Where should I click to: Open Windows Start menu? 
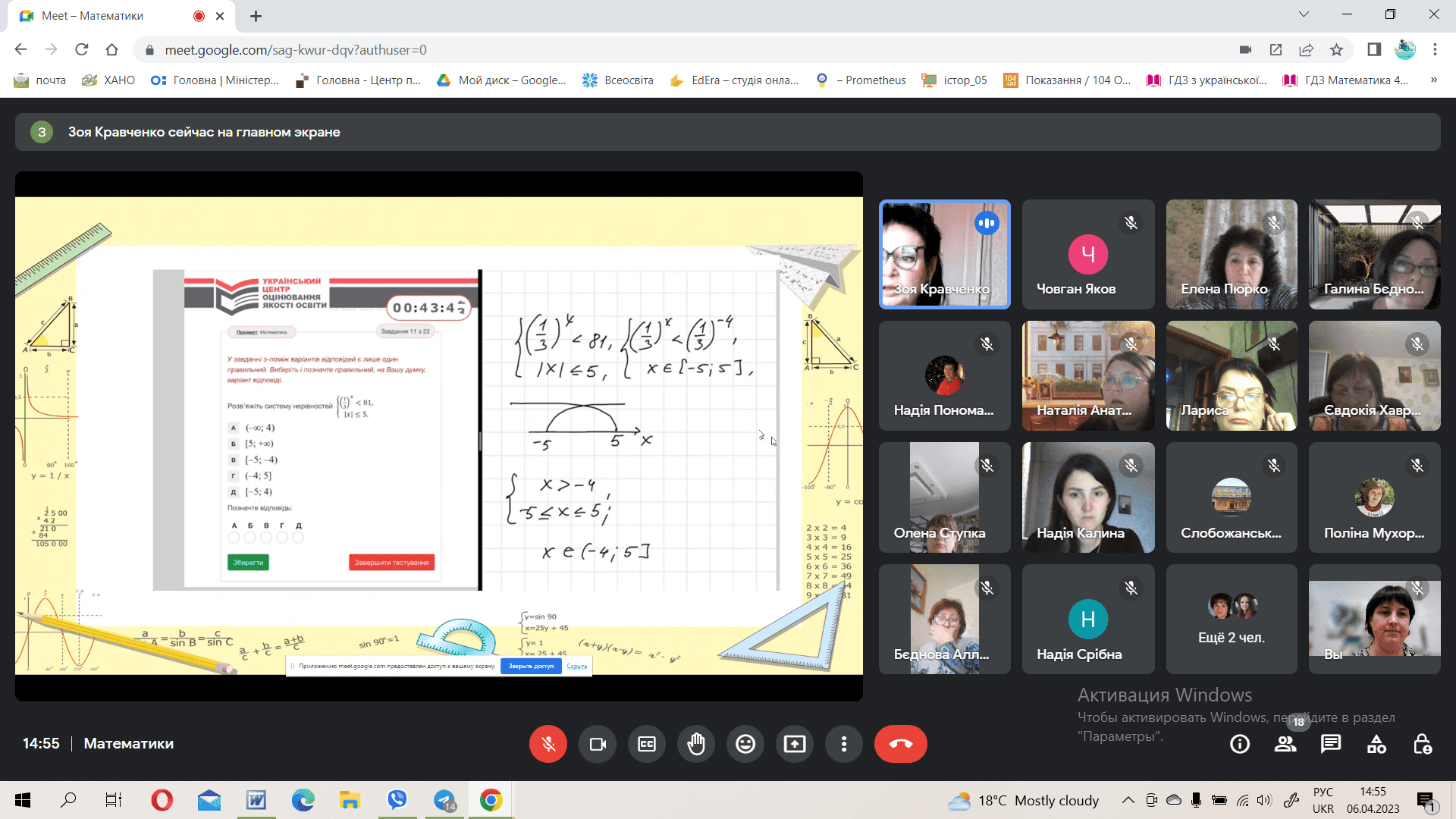tap(23, 800)
